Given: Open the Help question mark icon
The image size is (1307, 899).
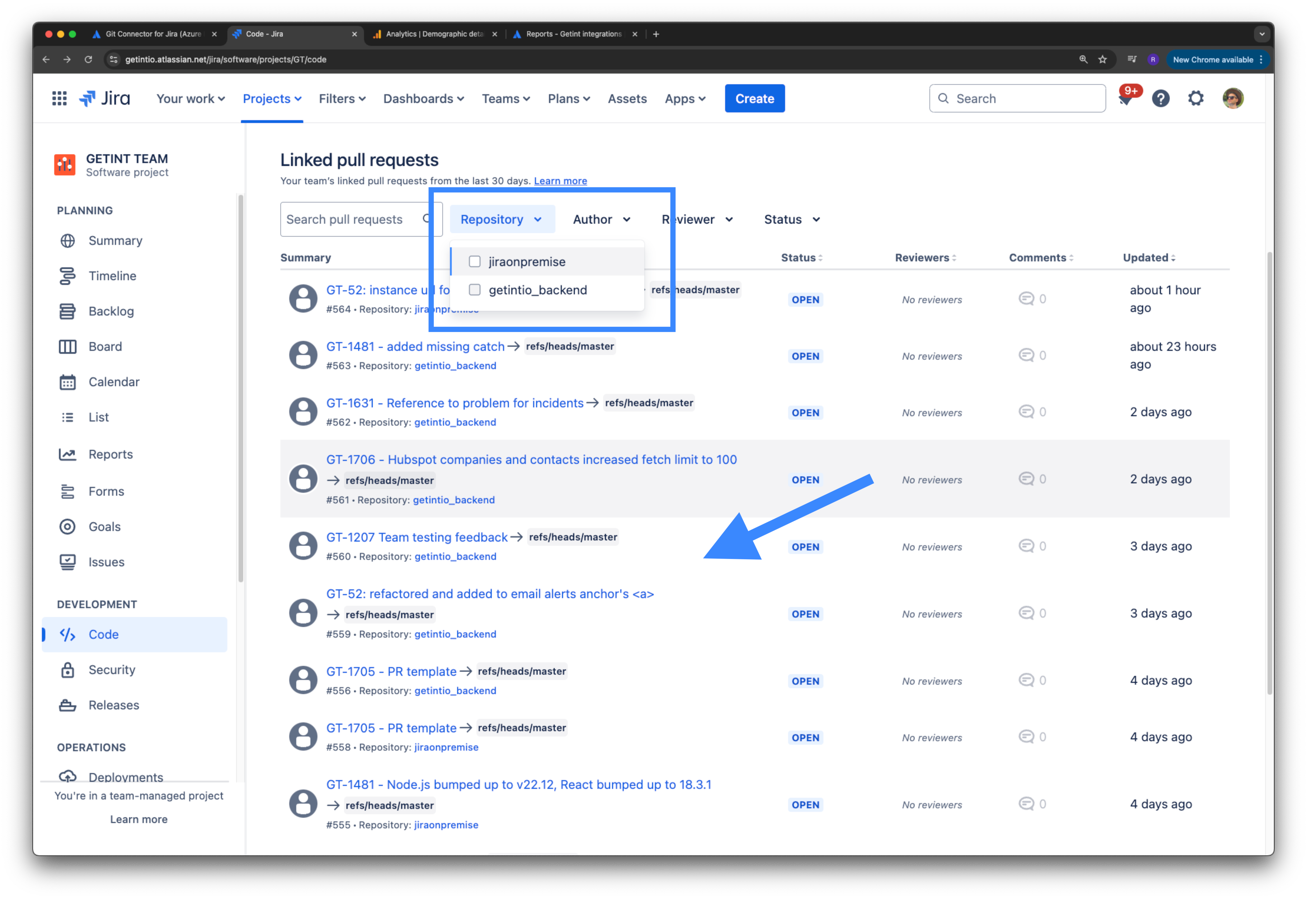Looking at the screenshot, I should pyautogui.click(x=1160, y=98).
